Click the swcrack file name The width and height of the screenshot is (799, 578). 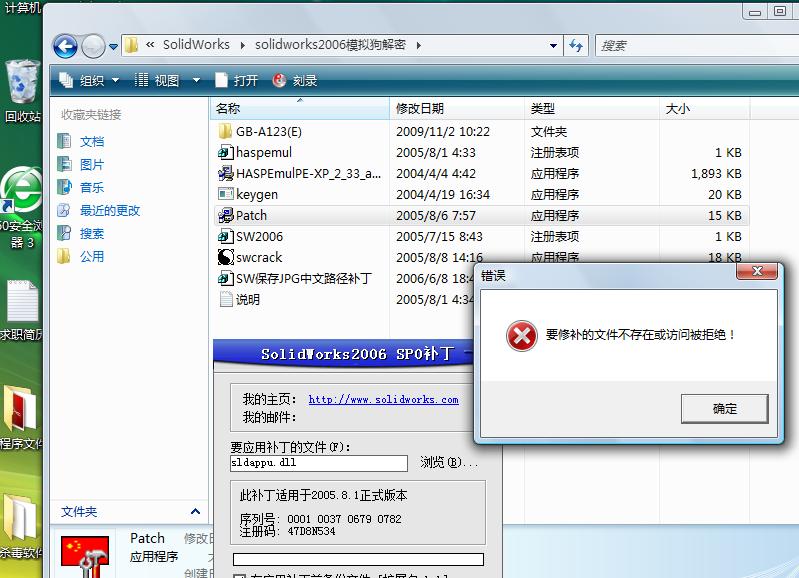[x=259, y=257]
